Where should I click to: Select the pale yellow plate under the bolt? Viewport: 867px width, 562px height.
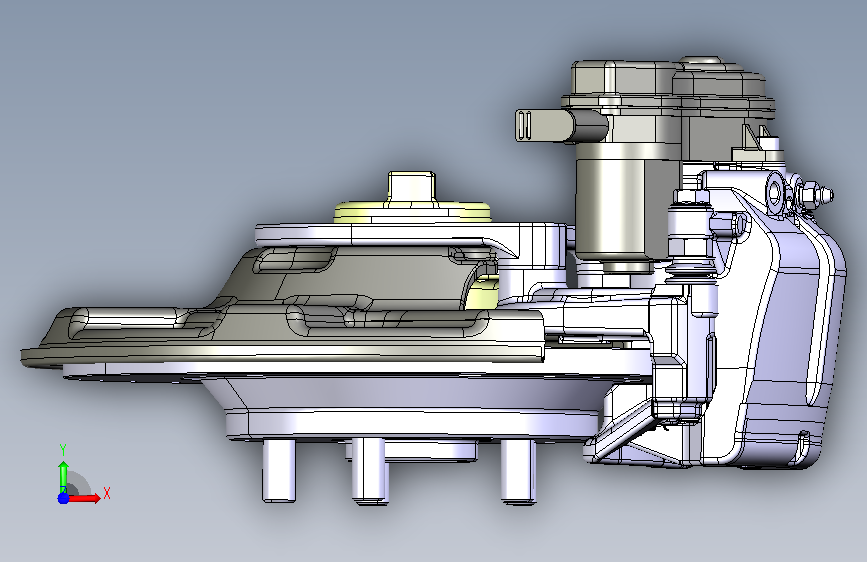pos(412,213)
